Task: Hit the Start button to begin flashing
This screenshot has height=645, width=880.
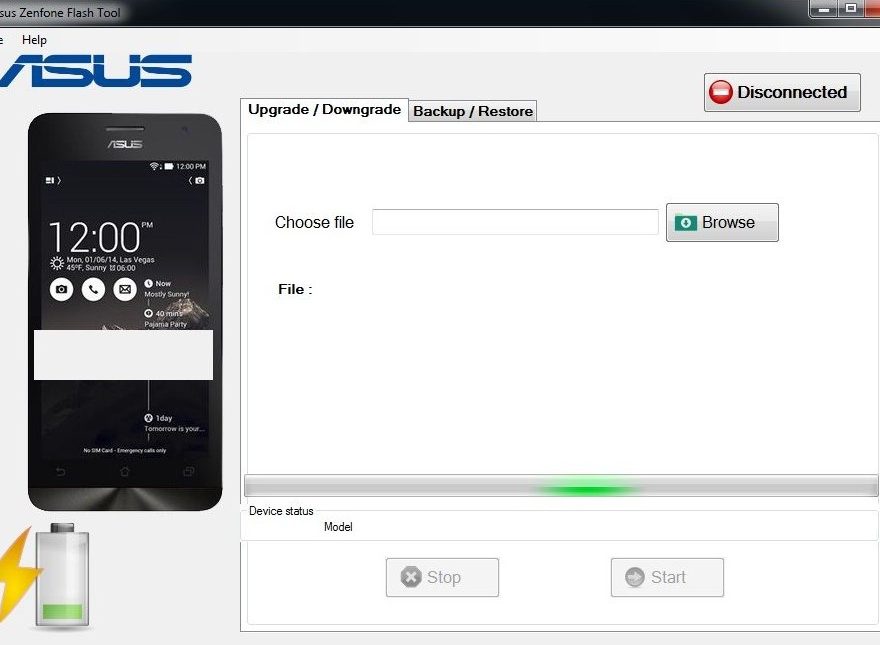Action: 667,577
